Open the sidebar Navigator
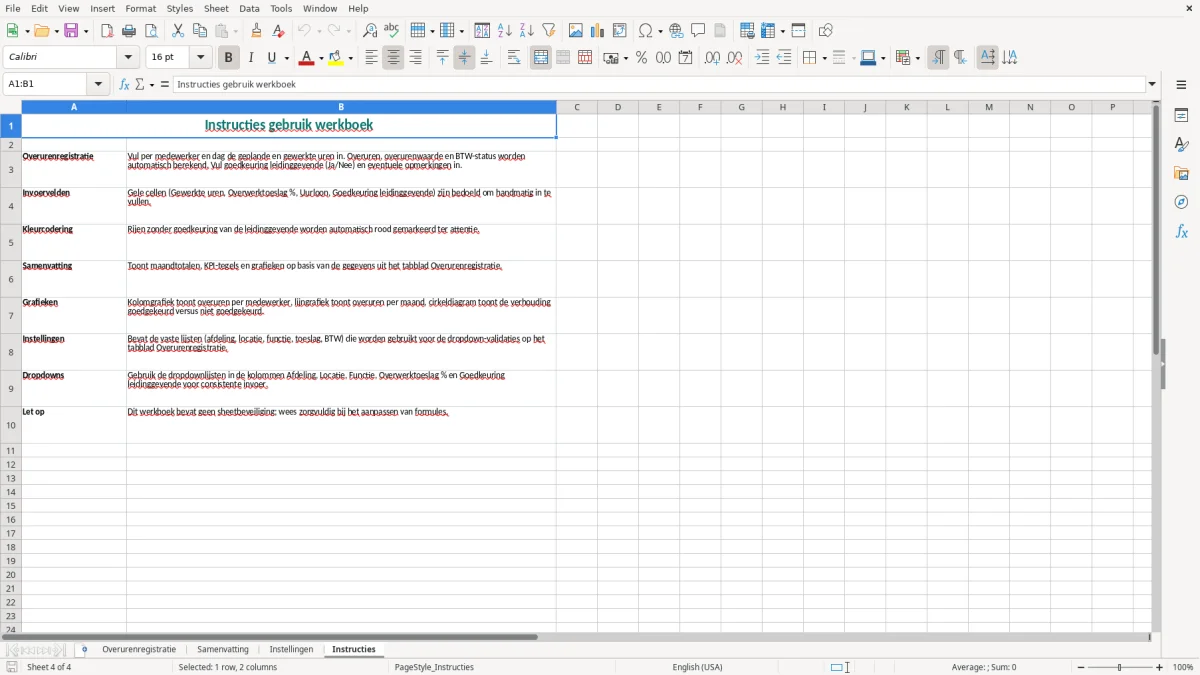This screenshot has height=675, width=1200. (1181, 202)
